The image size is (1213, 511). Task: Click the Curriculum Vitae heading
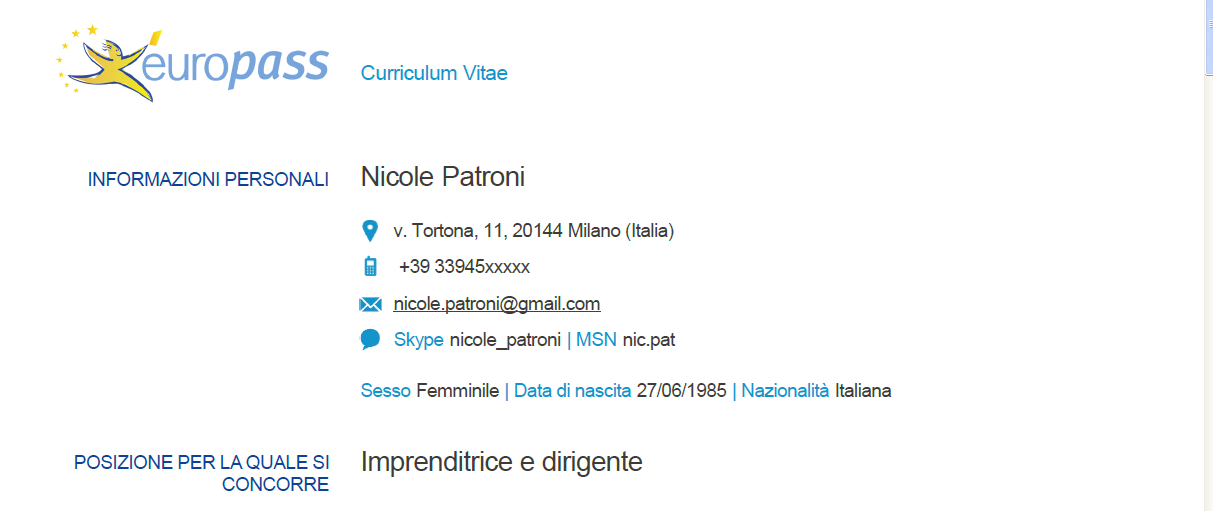coord(434,73)
